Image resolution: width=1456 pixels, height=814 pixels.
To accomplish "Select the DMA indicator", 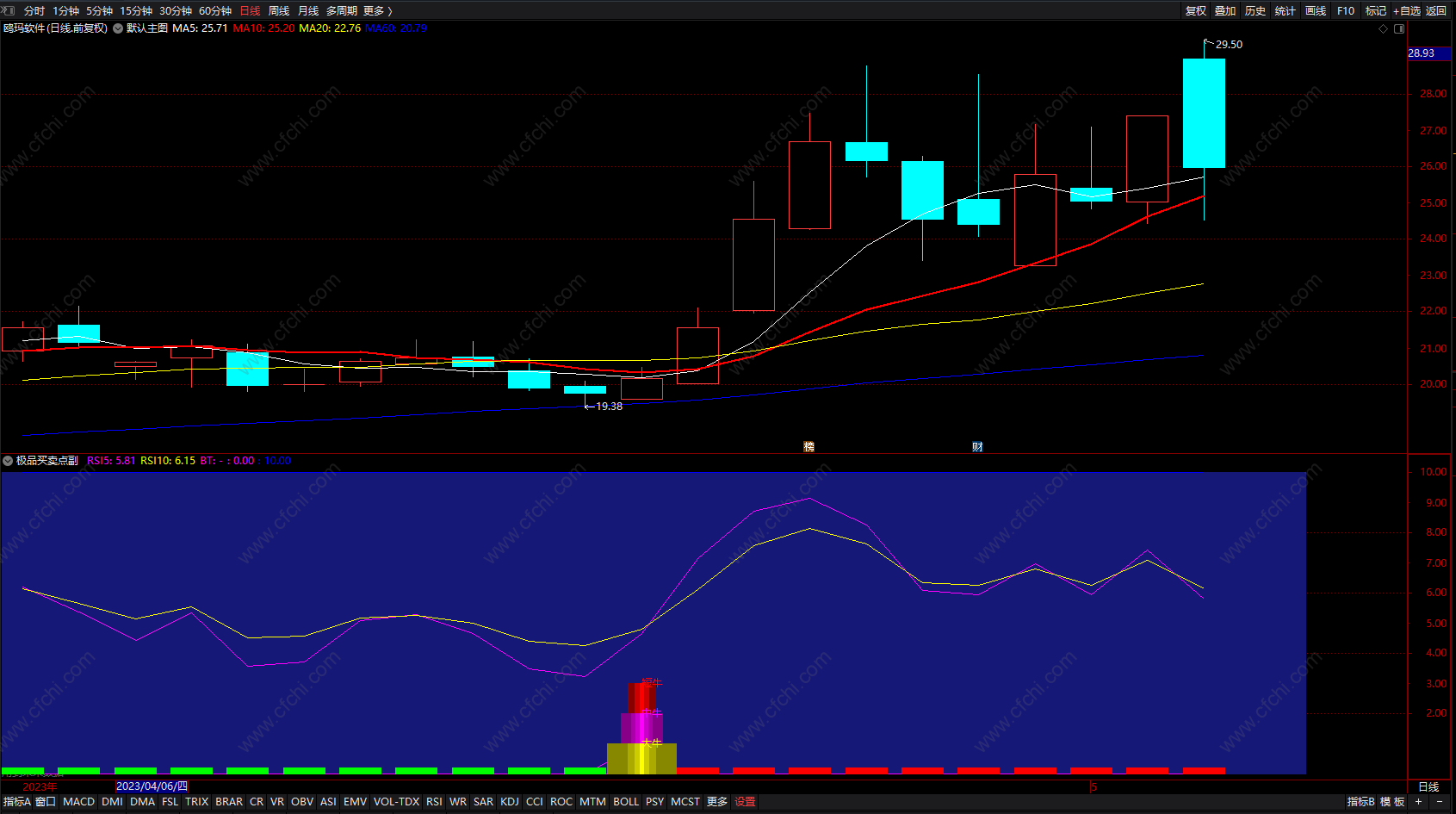I will click(x=143, y=802).
